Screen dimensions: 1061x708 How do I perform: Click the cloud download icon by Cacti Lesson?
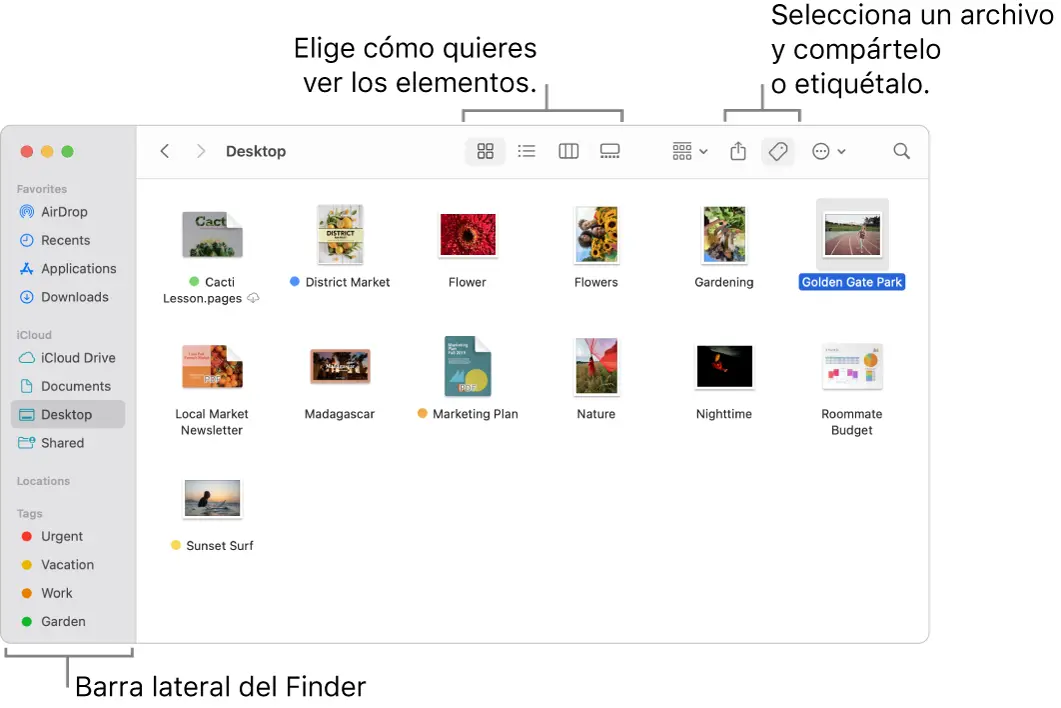(254, 299)
